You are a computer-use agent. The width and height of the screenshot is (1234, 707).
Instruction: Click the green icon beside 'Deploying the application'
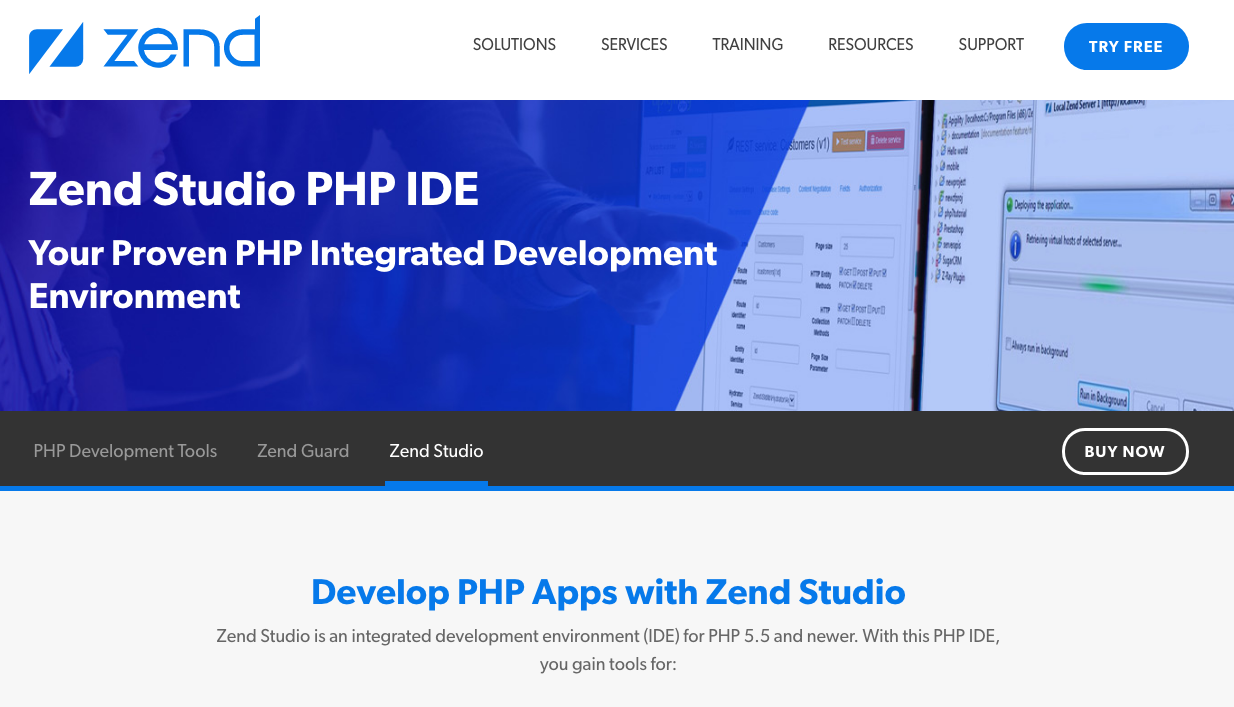point(1008,204)
